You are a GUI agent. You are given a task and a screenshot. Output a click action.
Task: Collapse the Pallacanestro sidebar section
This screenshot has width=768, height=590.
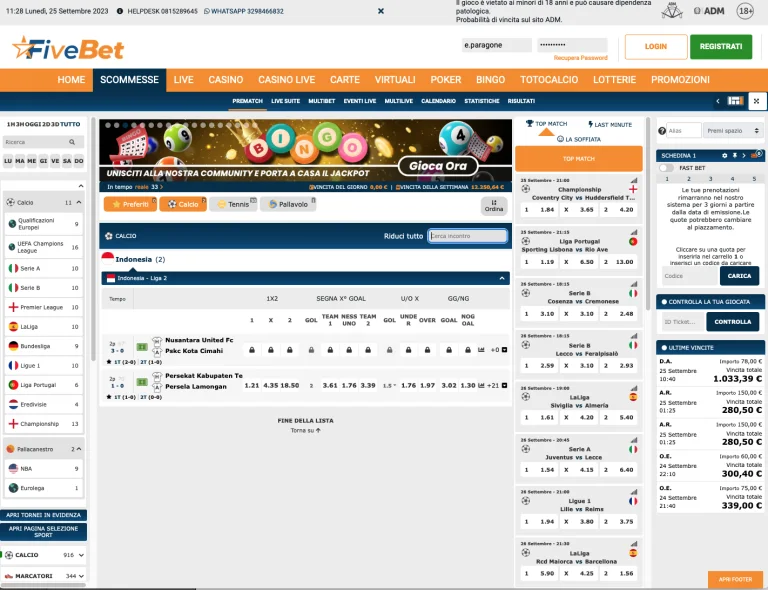coord(79,449)
